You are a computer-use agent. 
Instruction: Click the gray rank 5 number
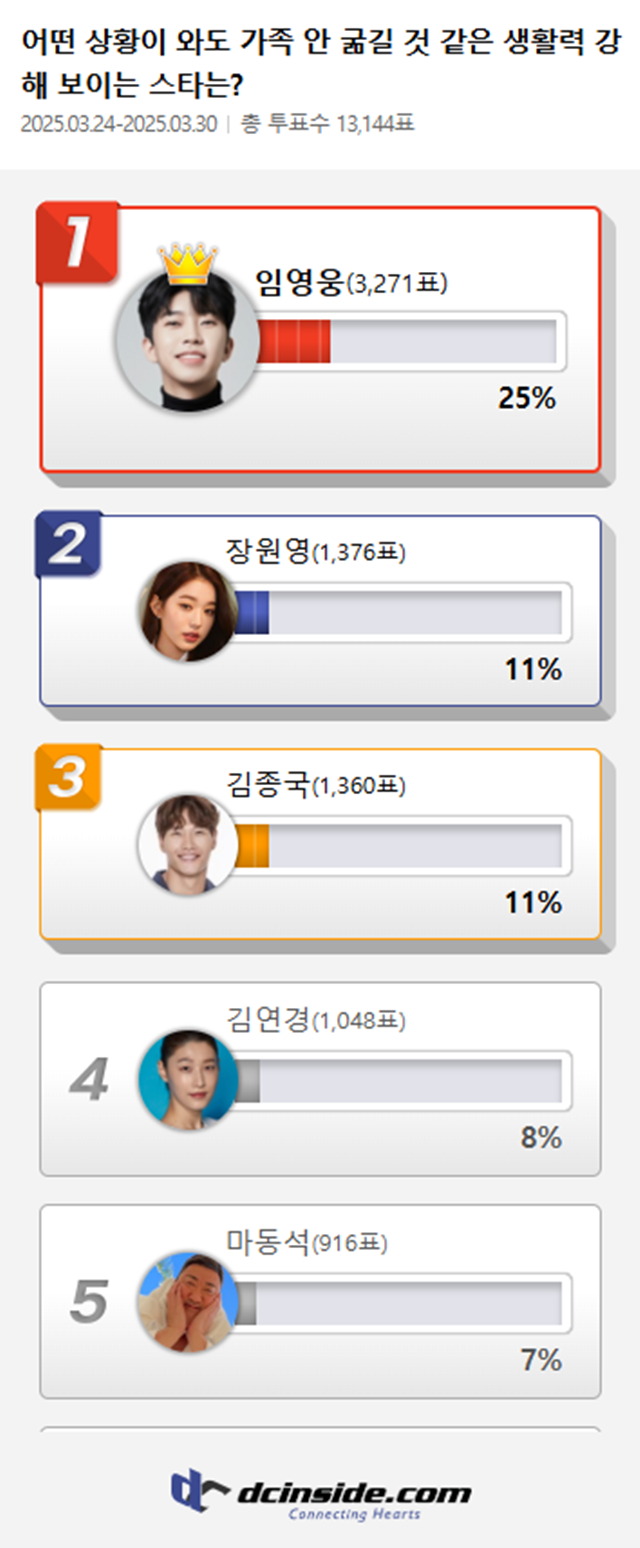(x=89, y=1302)
